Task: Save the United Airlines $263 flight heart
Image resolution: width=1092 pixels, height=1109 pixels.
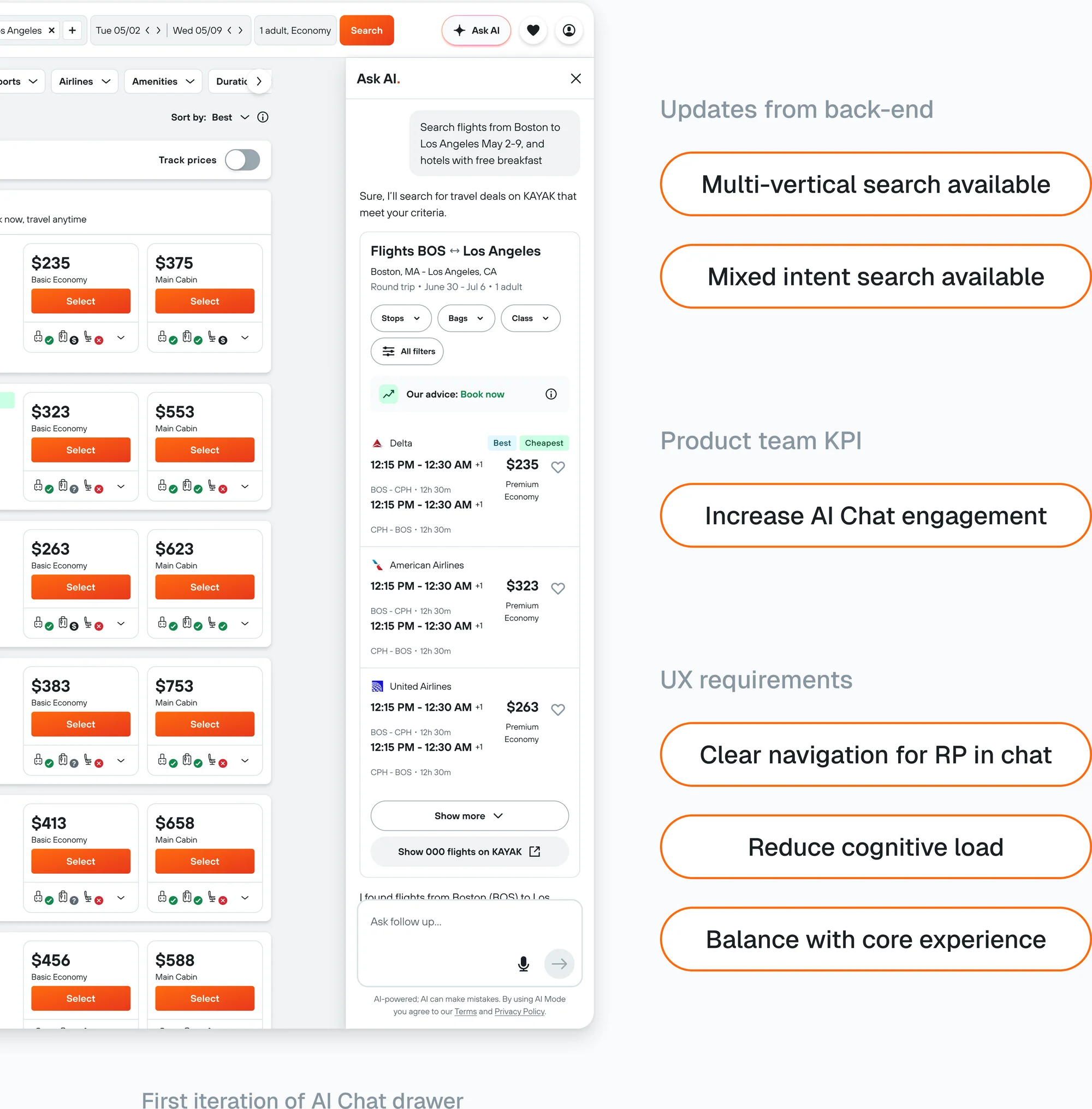Action: [x=557, y=709]
